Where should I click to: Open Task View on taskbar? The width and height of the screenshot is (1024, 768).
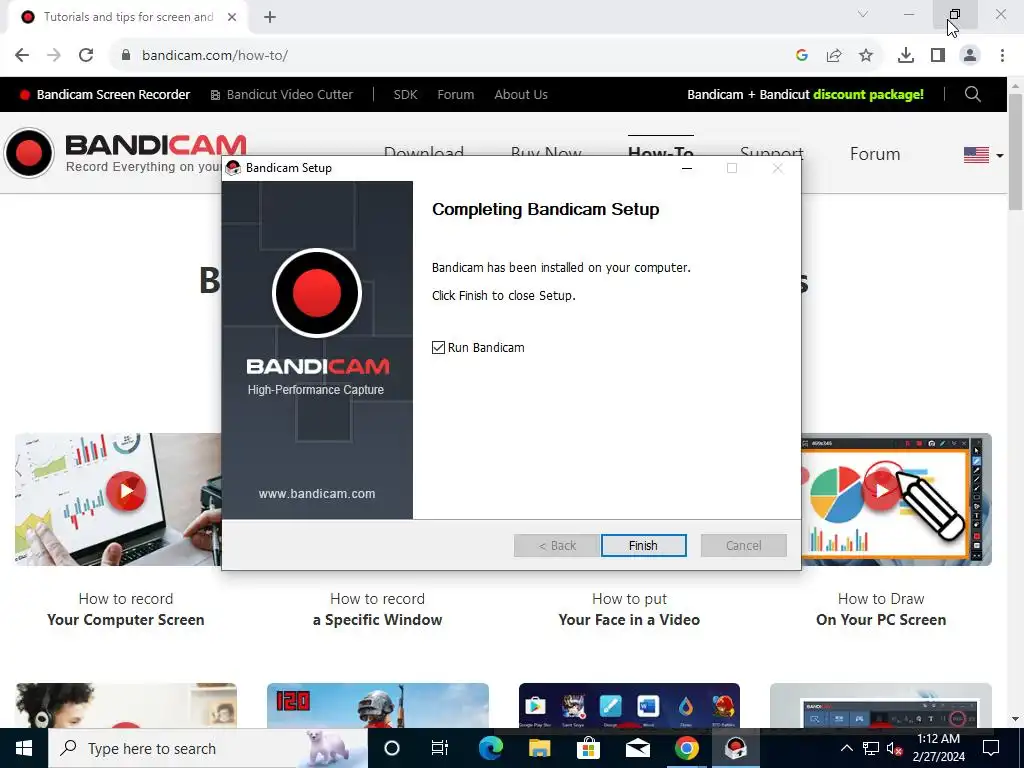pos(440,748)
